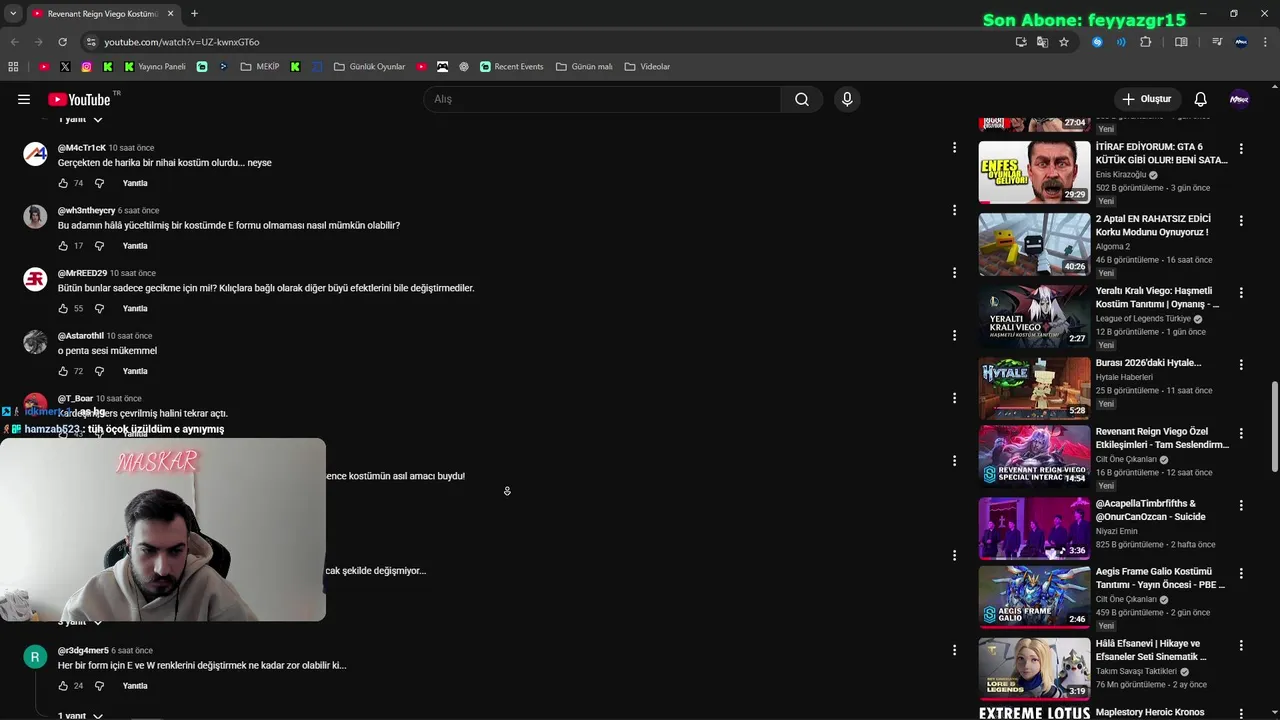Open the MEKİP bookmarks folder

point(260,67)
